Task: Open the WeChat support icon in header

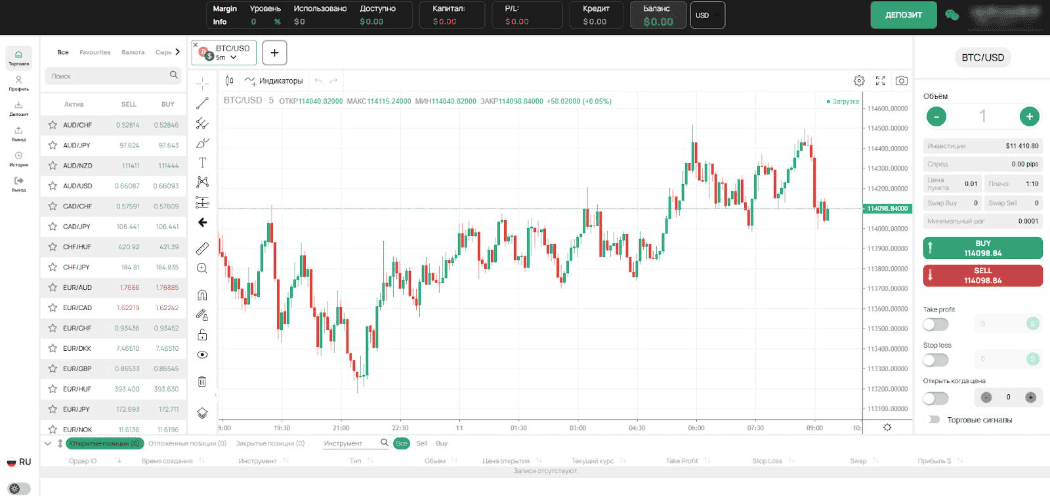Action: click(x=952, y=15)
